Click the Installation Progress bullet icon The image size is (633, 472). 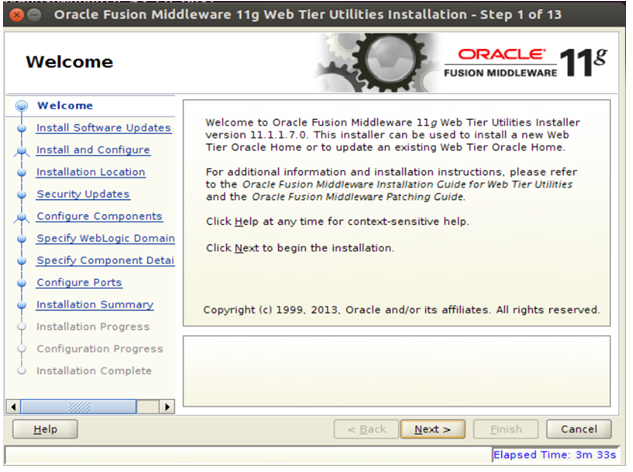click(22, 326)
